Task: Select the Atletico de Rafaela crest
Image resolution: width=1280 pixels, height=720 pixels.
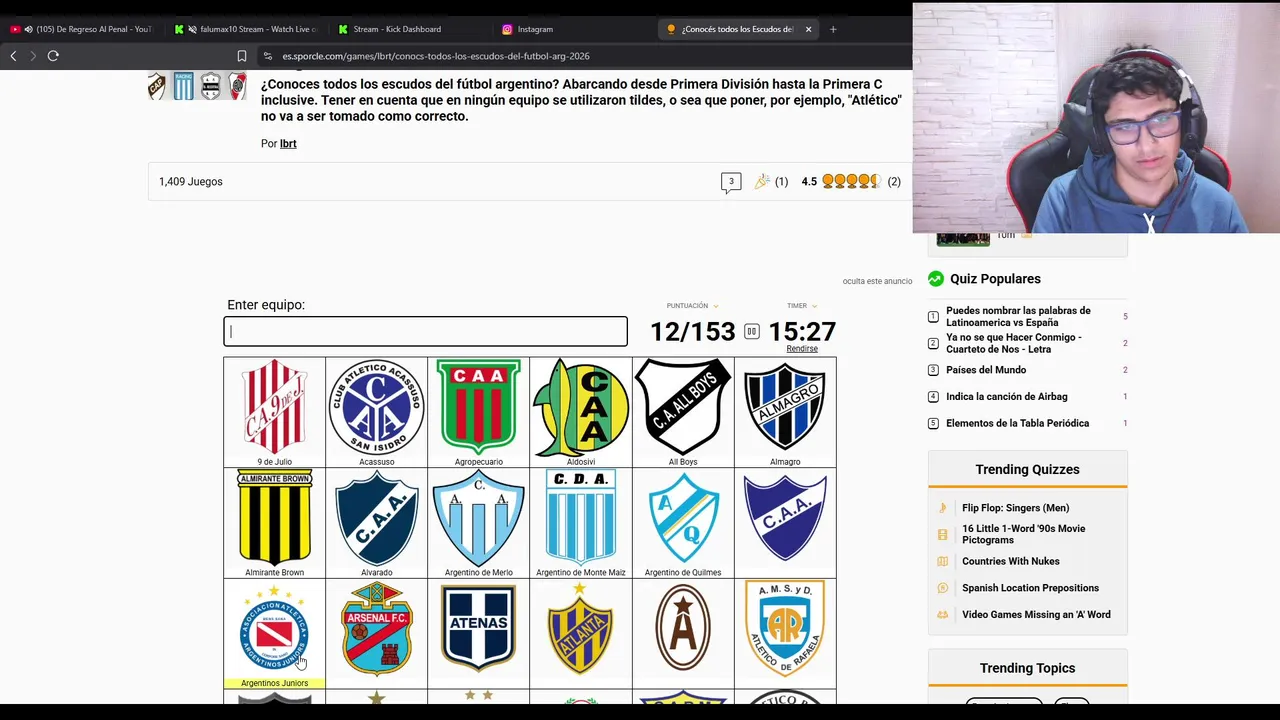Action: [785, 630]
